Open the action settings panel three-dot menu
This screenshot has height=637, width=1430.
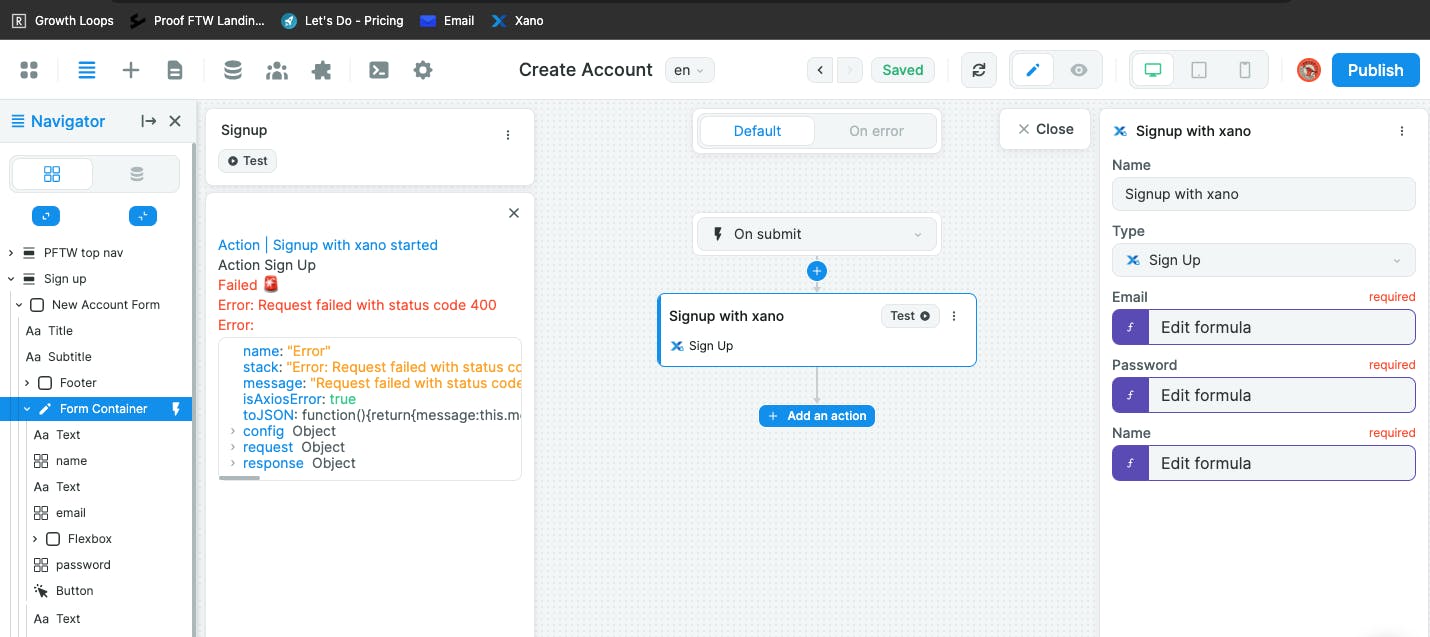[x=1402, y=131]
